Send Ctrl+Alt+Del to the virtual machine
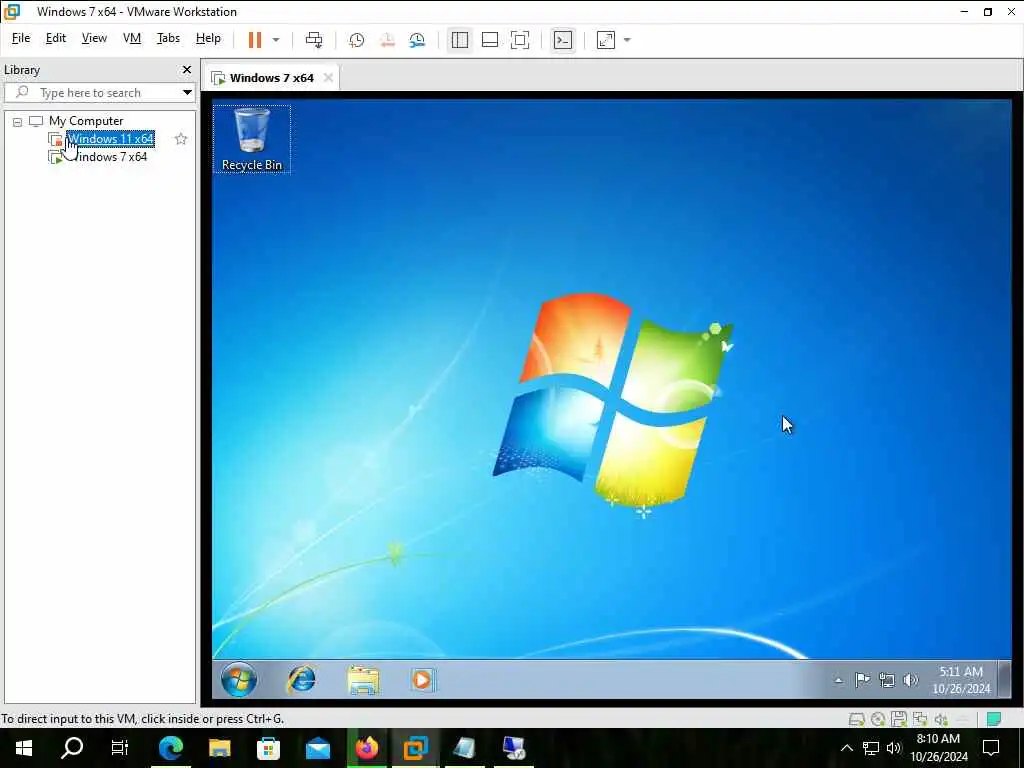 pyautogui.click(x=314, y=40)
